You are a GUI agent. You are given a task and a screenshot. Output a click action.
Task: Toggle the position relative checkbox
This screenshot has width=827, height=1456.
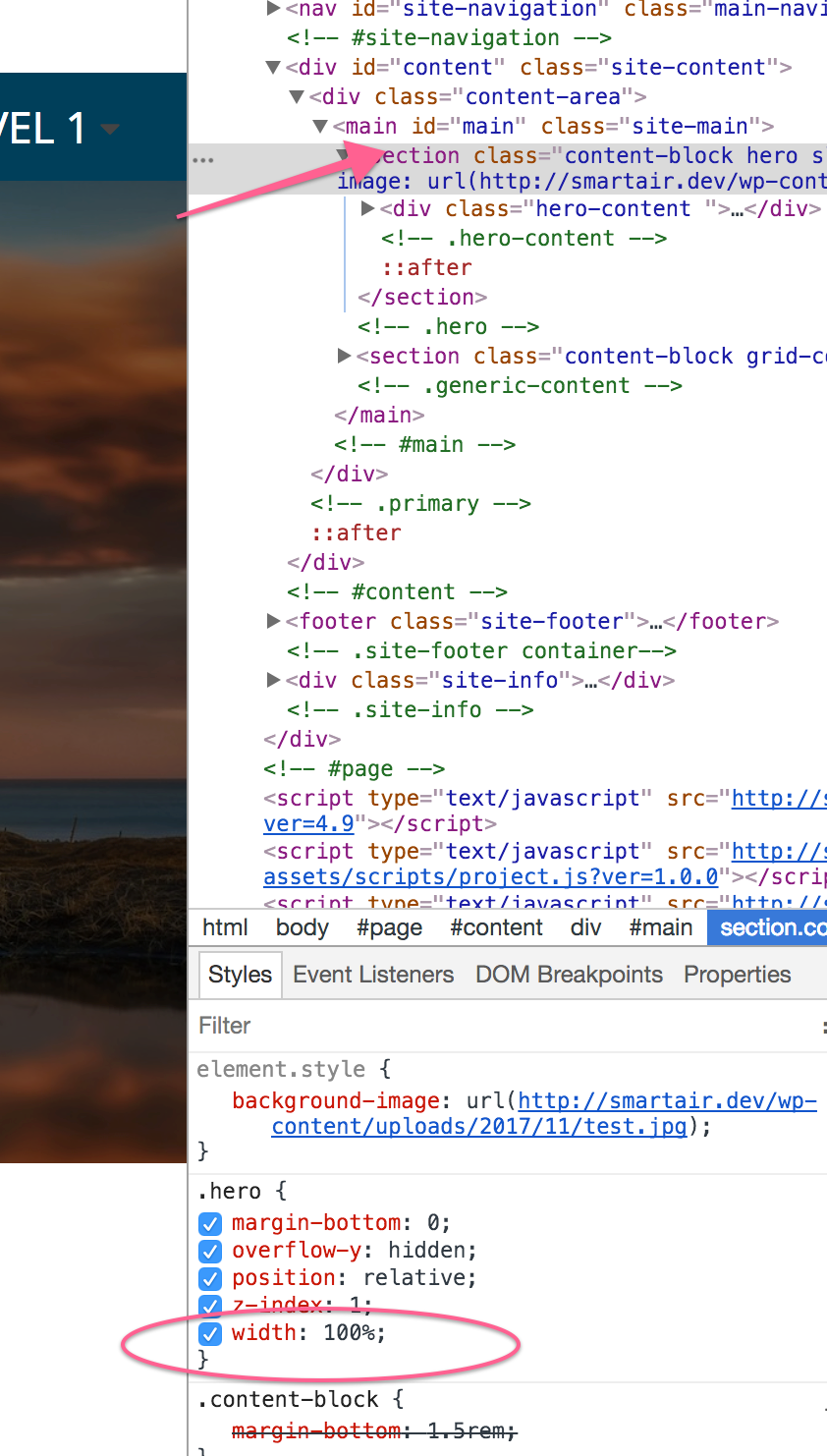pos(209,1278)
